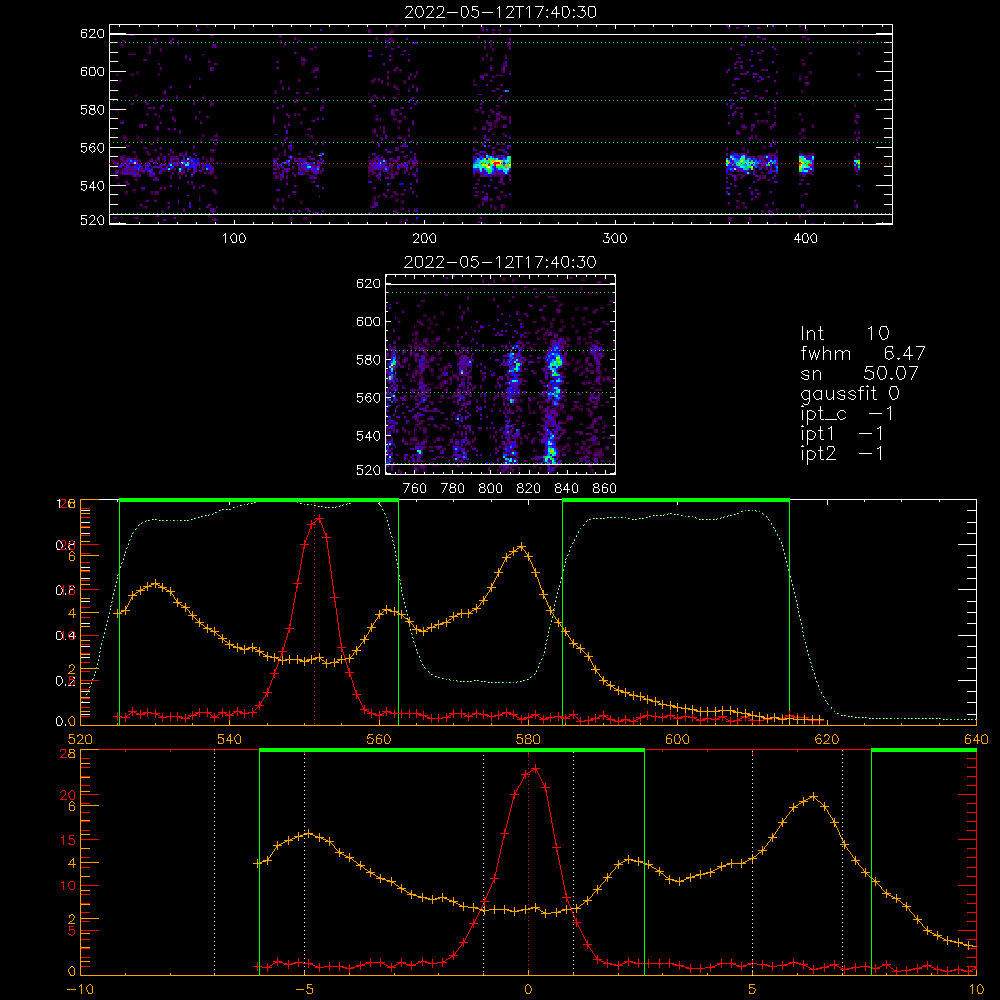
Task: Click the thick green bar spanning 526 to 562 in upper line plot
Action: [x=259, y=500]
